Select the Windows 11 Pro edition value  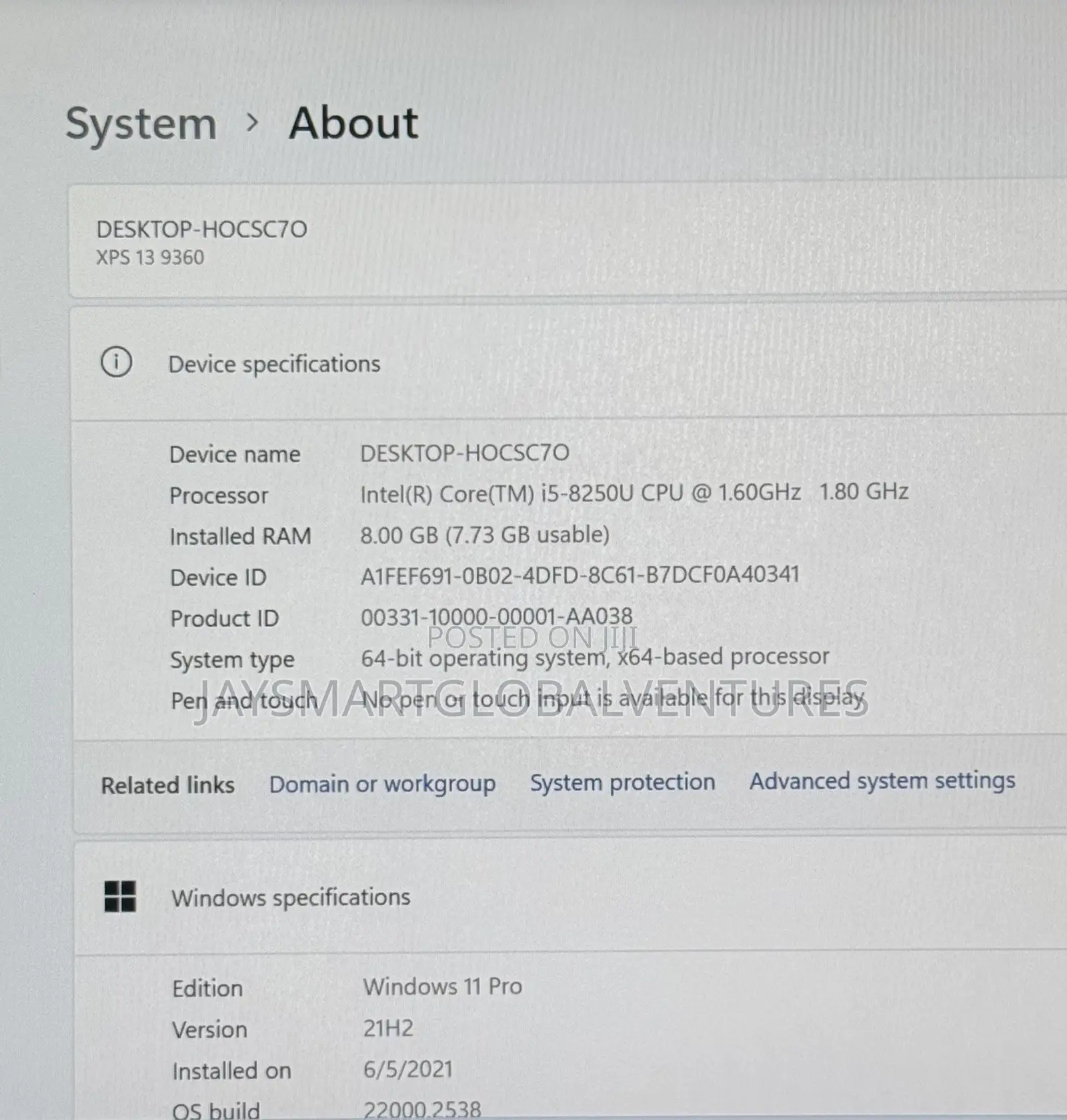coord(443,986)
